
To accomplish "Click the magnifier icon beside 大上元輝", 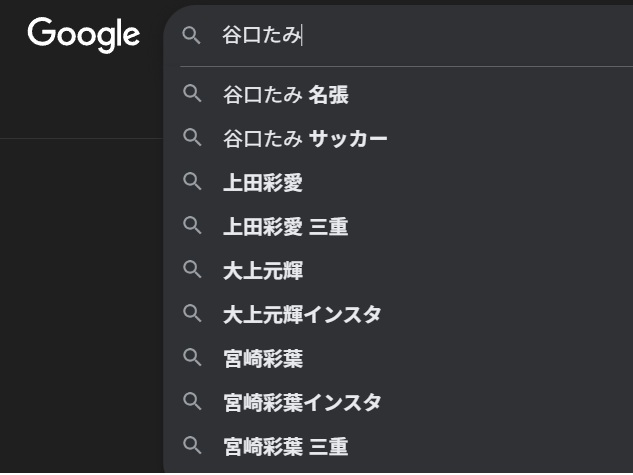I will click(x=193, y=271).
